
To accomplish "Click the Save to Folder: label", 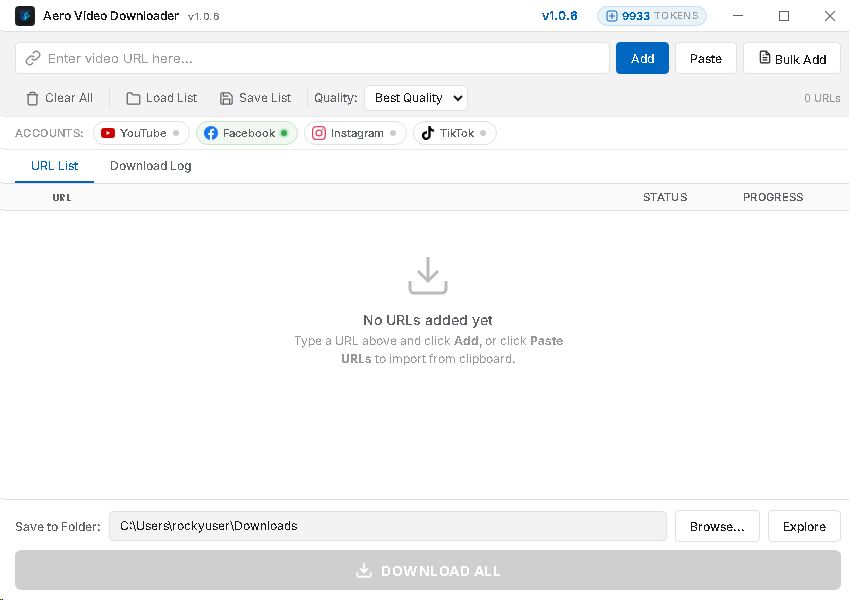I will [58, 527].
